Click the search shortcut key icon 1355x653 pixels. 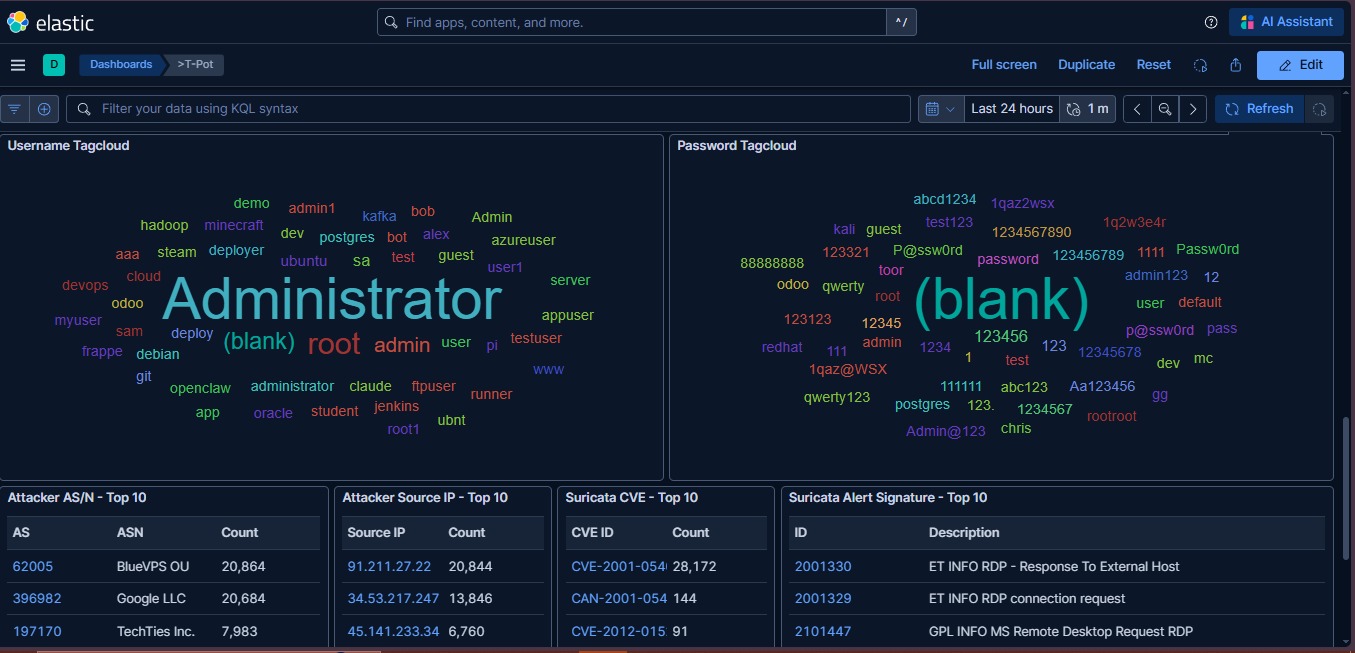click(901, 22)
